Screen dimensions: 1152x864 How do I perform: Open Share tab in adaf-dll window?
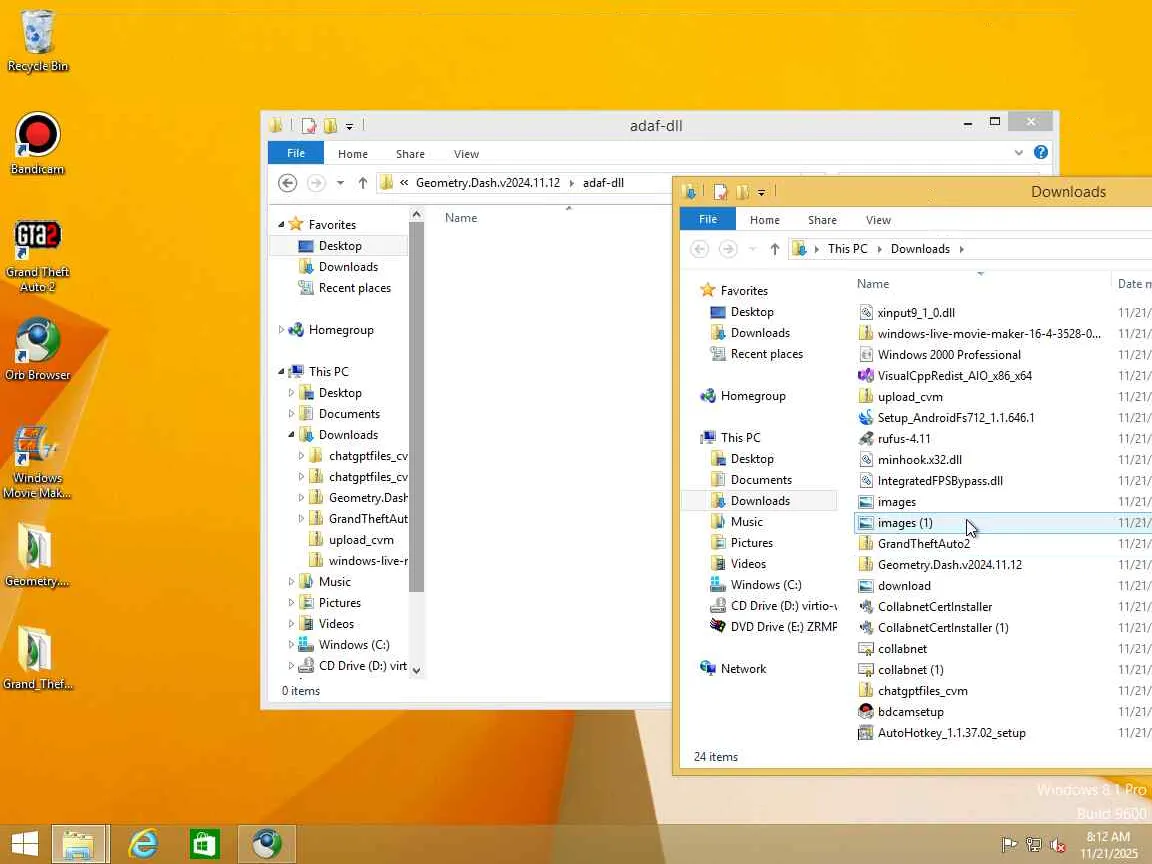(x=410, y=154)
